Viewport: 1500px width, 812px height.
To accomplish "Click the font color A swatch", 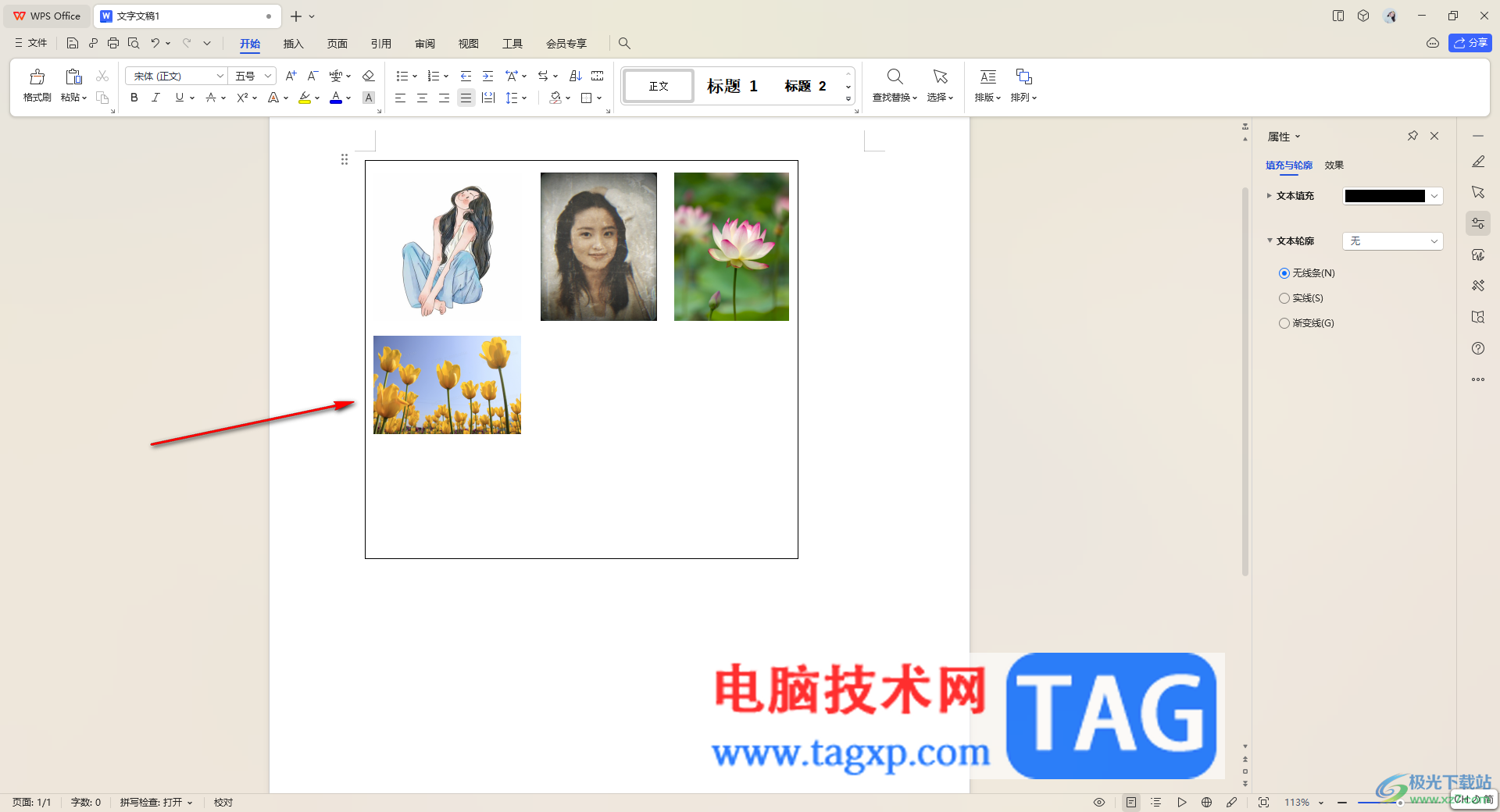I will coord(336,98).
